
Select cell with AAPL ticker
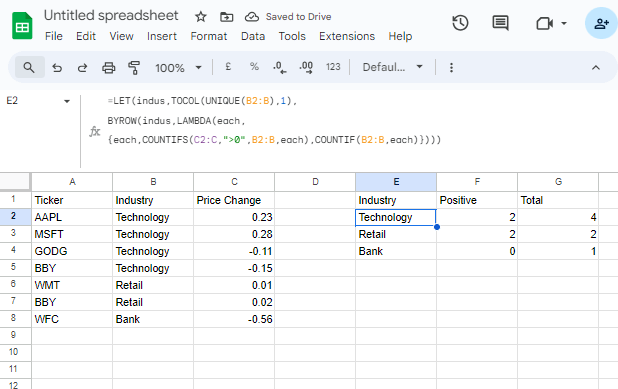[72, 217]
